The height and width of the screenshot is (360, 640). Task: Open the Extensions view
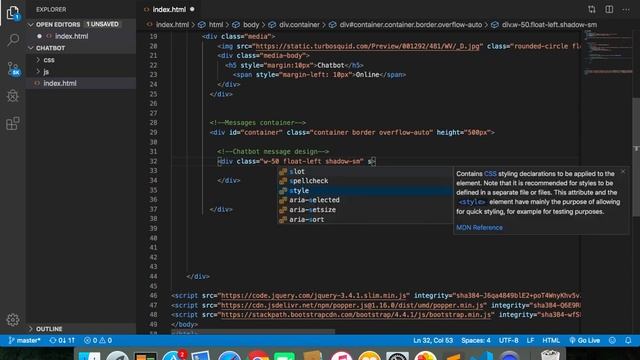click(x=13, y=123)
